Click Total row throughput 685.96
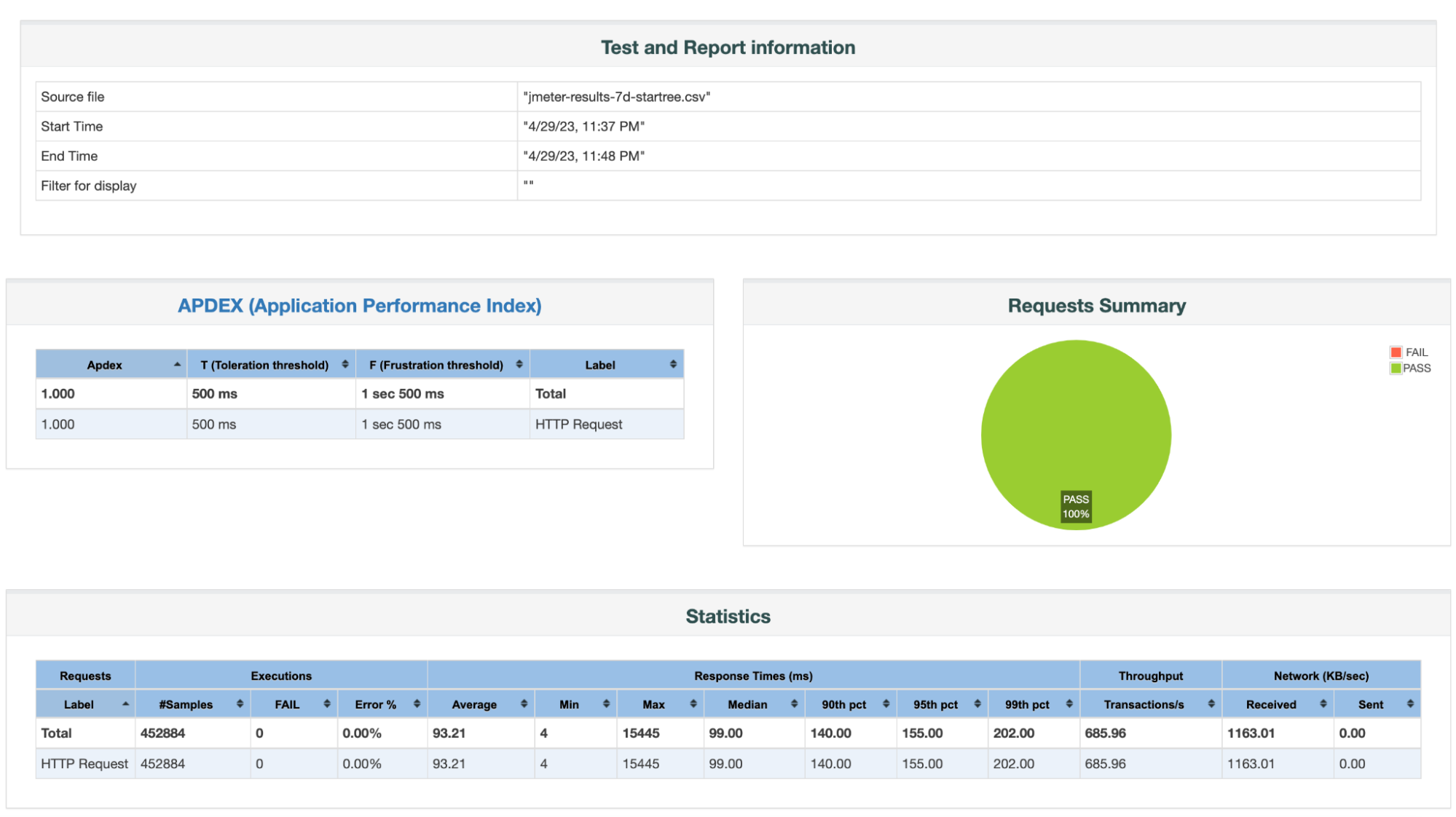Screen dimensions: 1456x817 pos(1106,733)
